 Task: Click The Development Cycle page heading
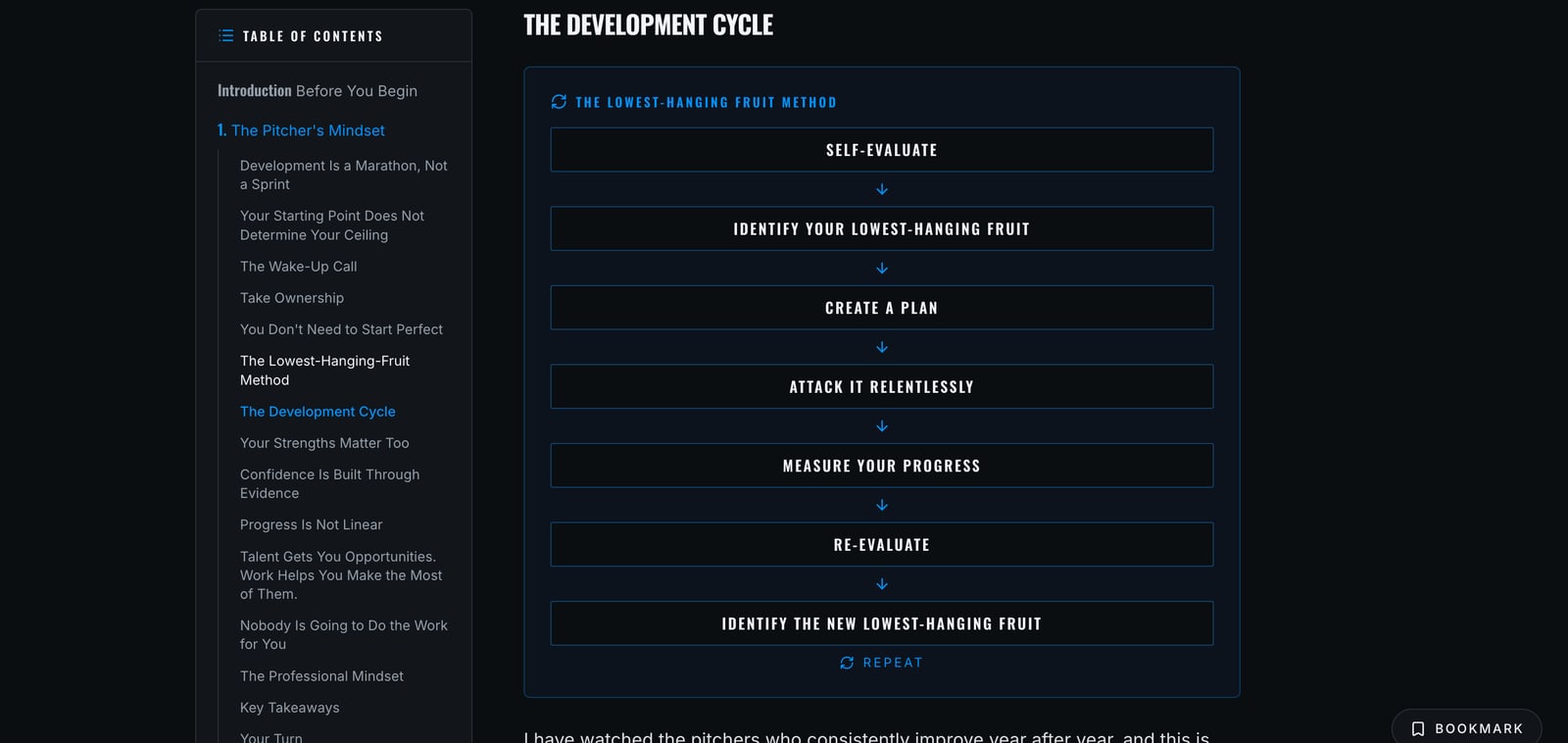[649, 25]
